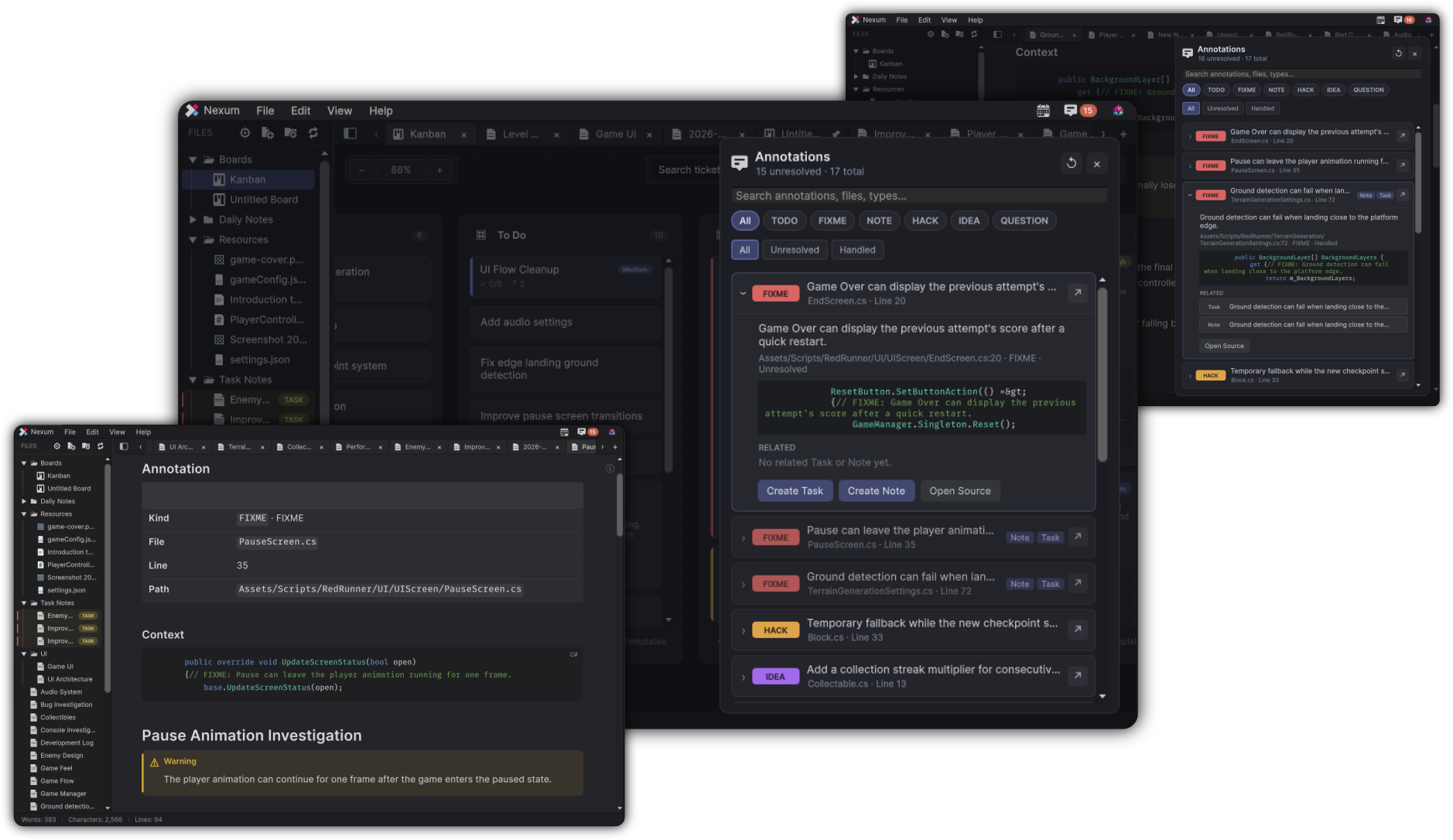Screen dimensions: 1453x840
Task: Click Search annotations field in main panel
Action: pos(919,196)
